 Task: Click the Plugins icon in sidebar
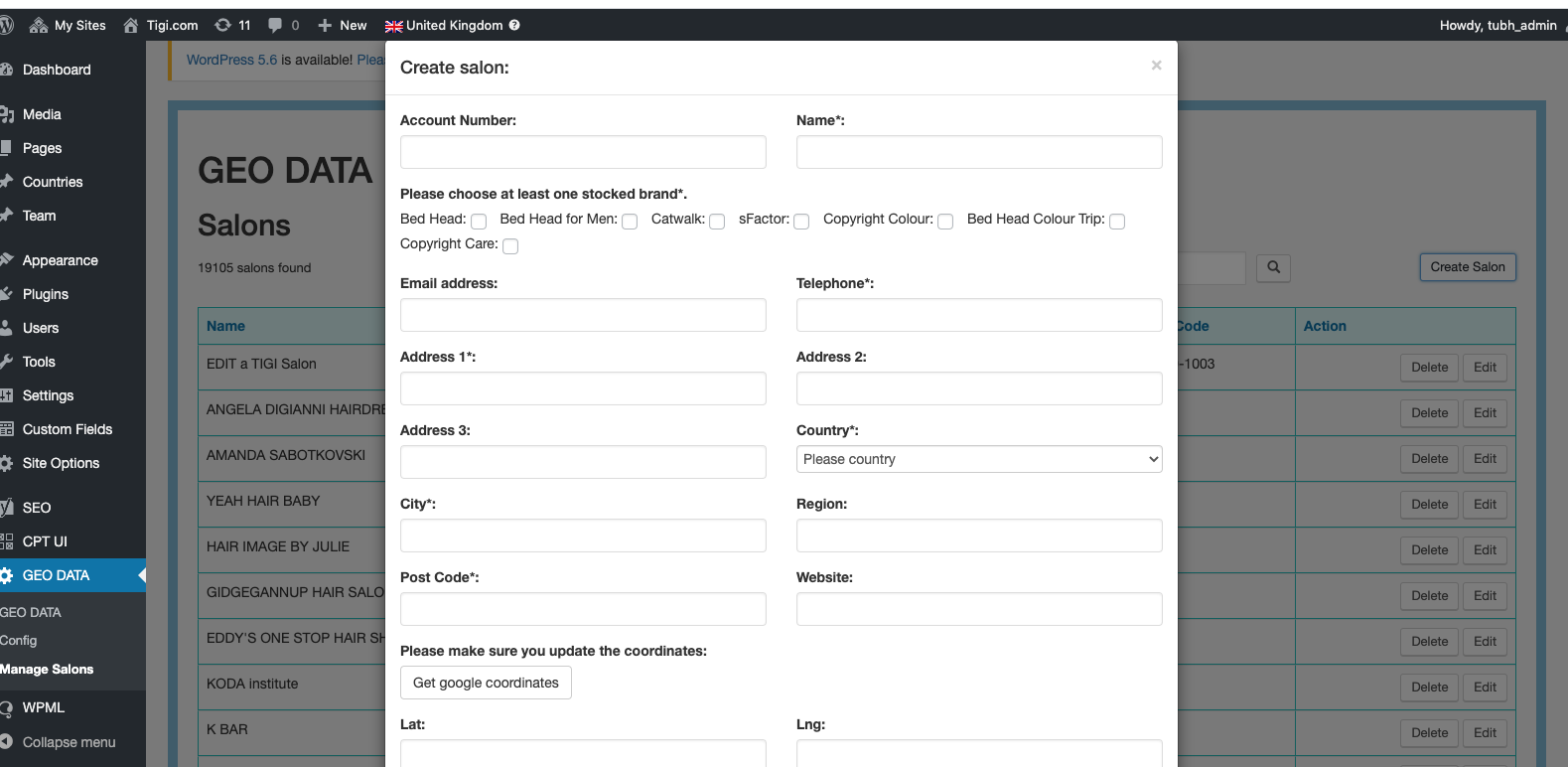pyautogui.click(x=6, y=294)
